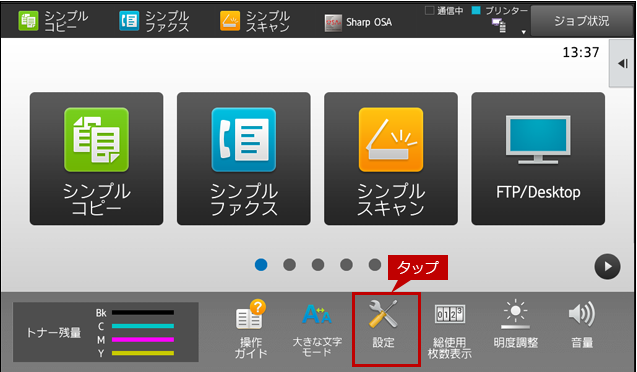Select シンプルコピー in the top bar
637x372 pixels.
point(53,21)
